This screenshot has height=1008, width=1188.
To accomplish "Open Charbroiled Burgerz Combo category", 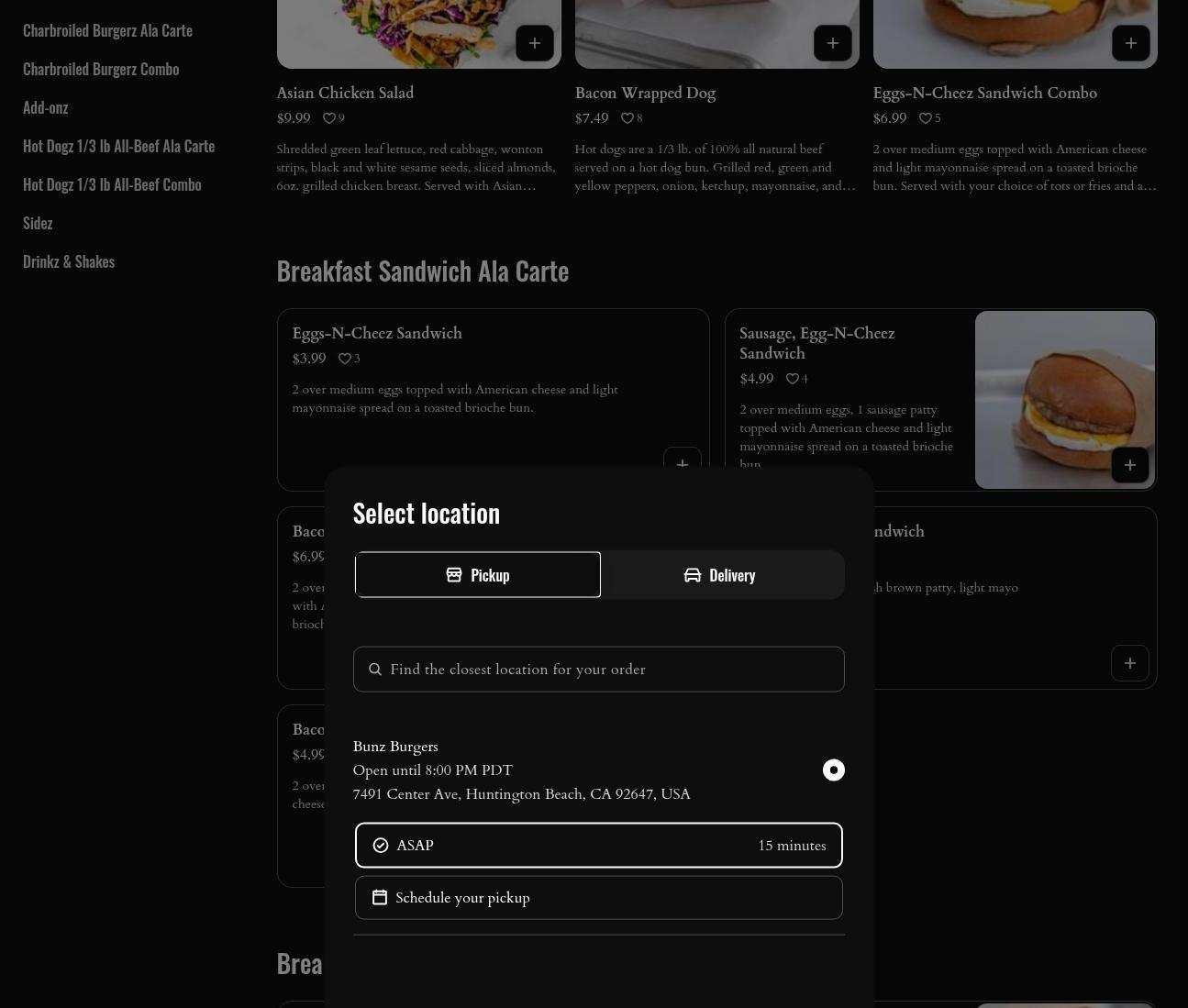I will pyautogui.click(x=101, y=69).
